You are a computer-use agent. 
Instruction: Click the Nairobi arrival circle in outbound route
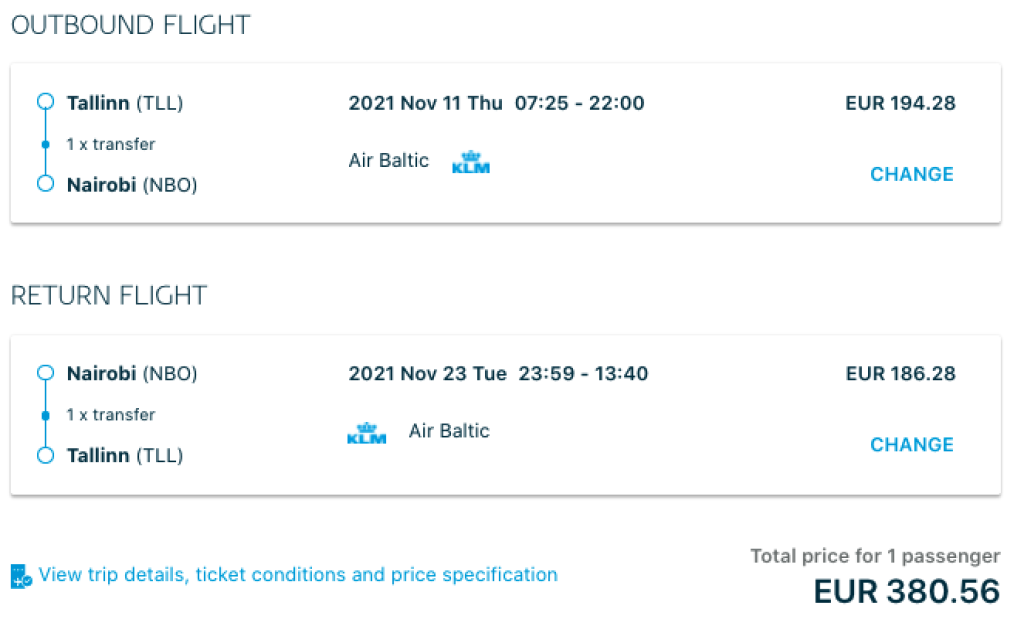45,184
